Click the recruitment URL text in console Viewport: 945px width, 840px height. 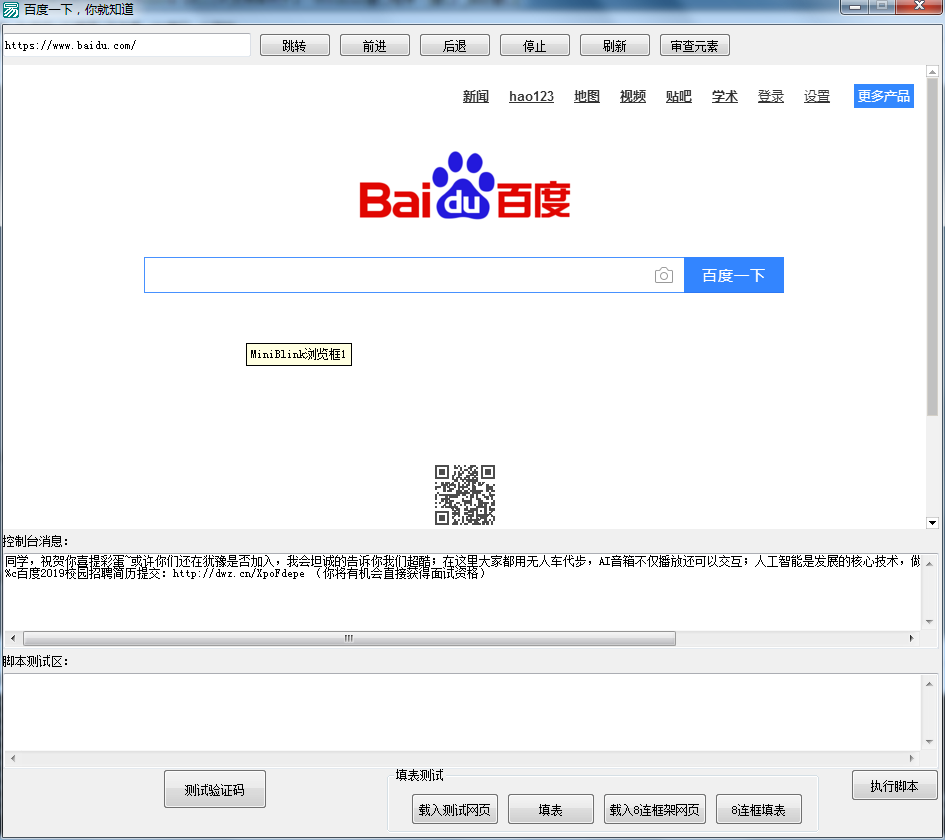coord(239,574)
